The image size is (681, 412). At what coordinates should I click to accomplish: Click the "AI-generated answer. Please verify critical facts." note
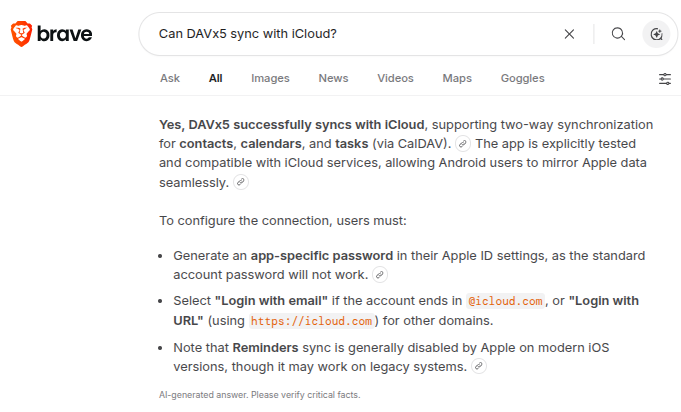[x=260, y=395]
